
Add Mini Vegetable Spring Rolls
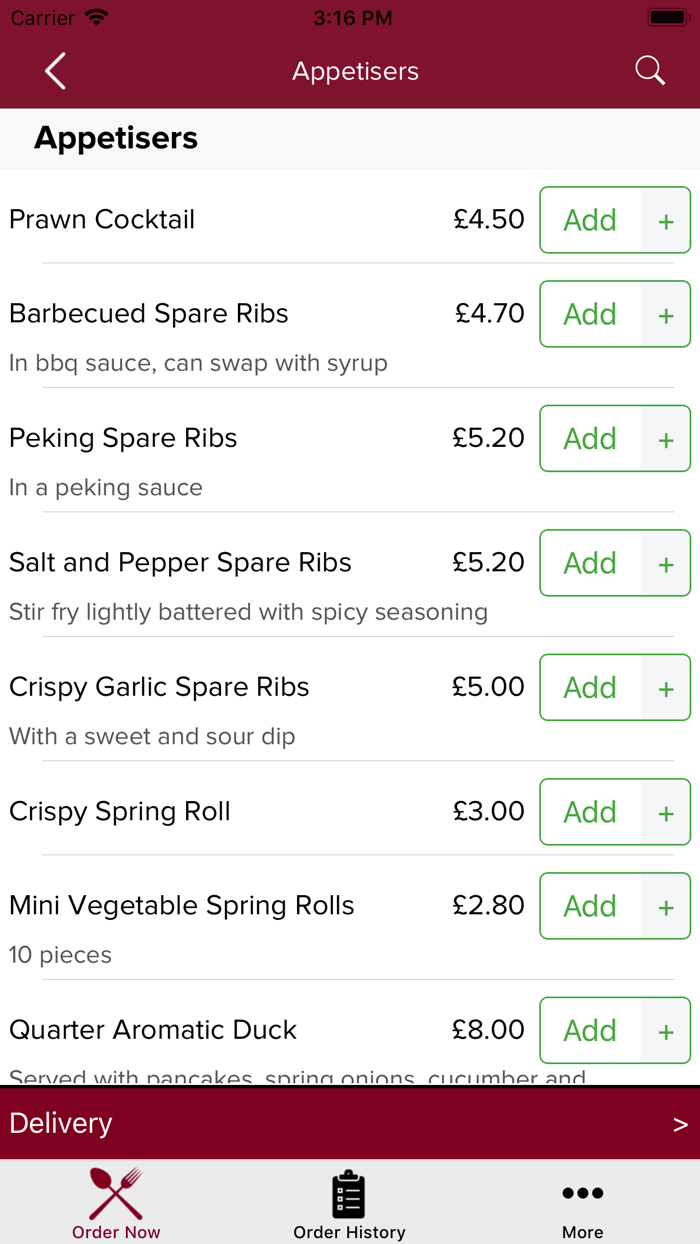[x=590, y=906]
